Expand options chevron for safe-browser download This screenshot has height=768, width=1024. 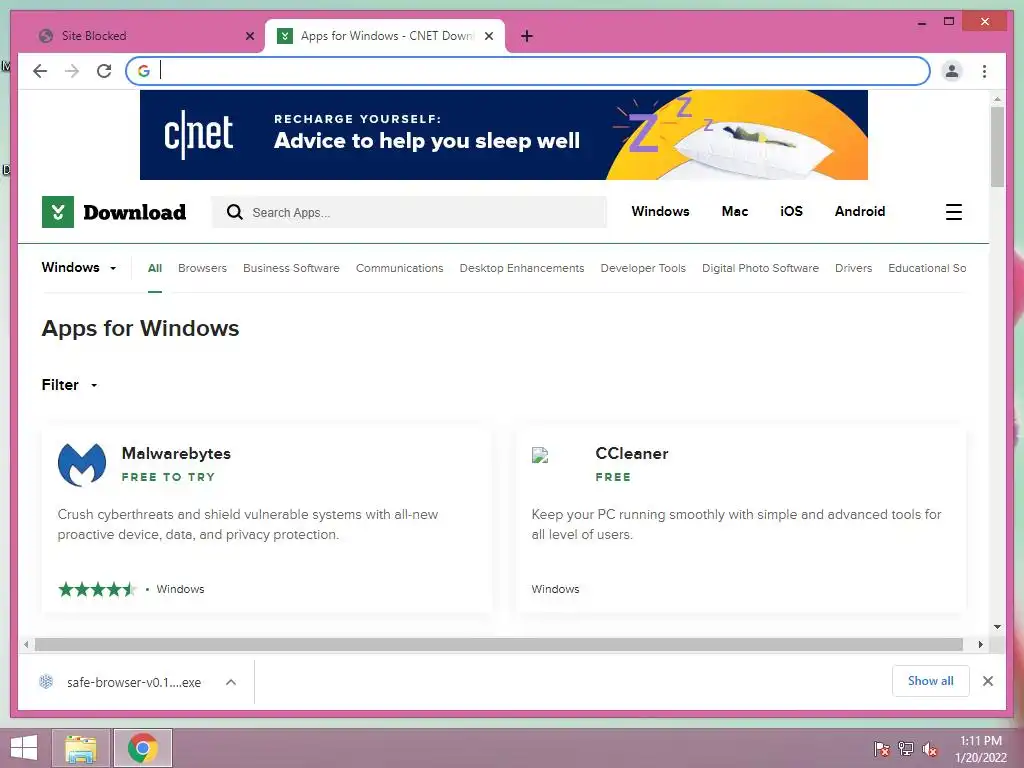(231, 682)
